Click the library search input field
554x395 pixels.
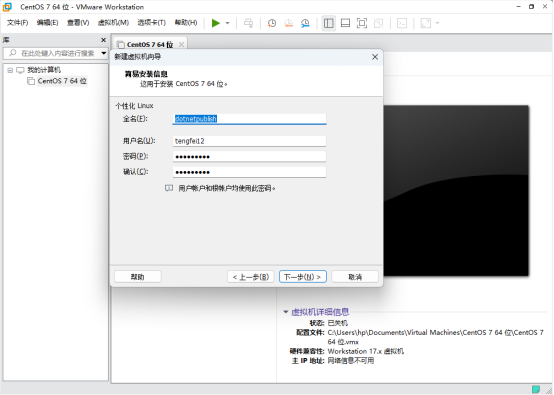pyautogui.click(x=52, y=53)
